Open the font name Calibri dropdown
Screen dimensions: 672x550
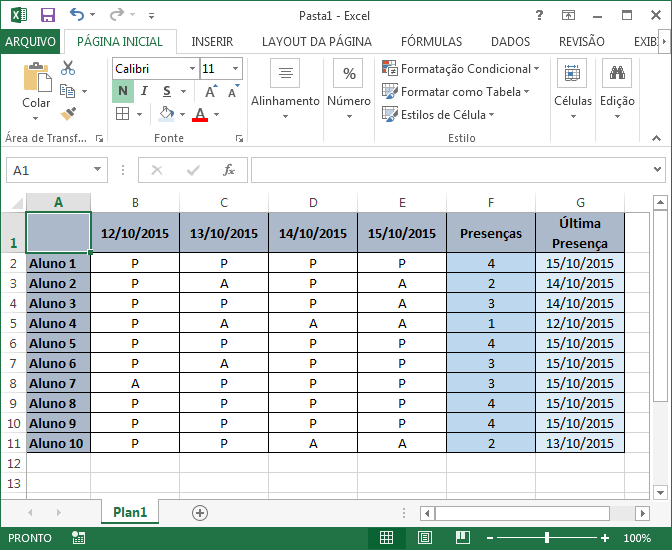click(x=192, y=69)
